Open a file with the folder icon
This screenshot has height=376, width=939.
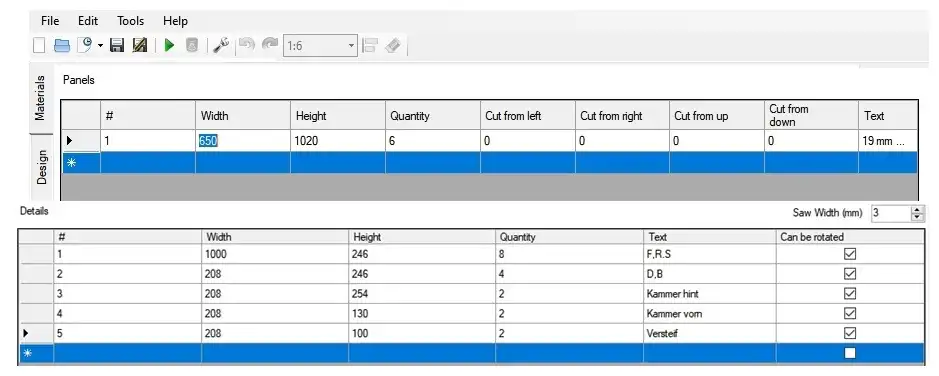[62, 46]
